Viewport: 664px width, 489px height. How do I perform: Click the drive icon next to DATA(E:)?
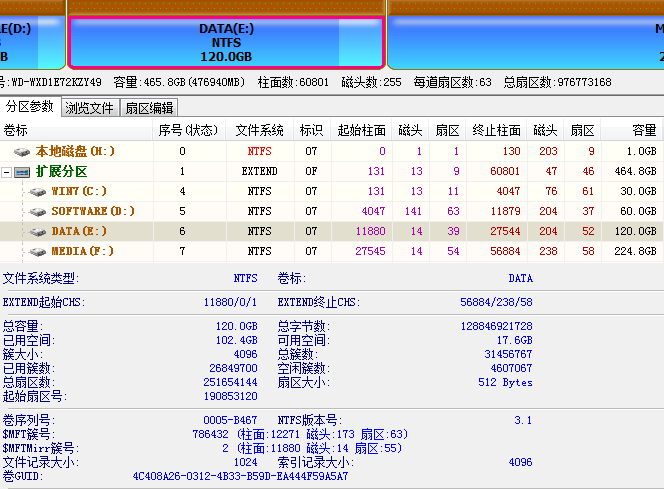pos(38,231)
